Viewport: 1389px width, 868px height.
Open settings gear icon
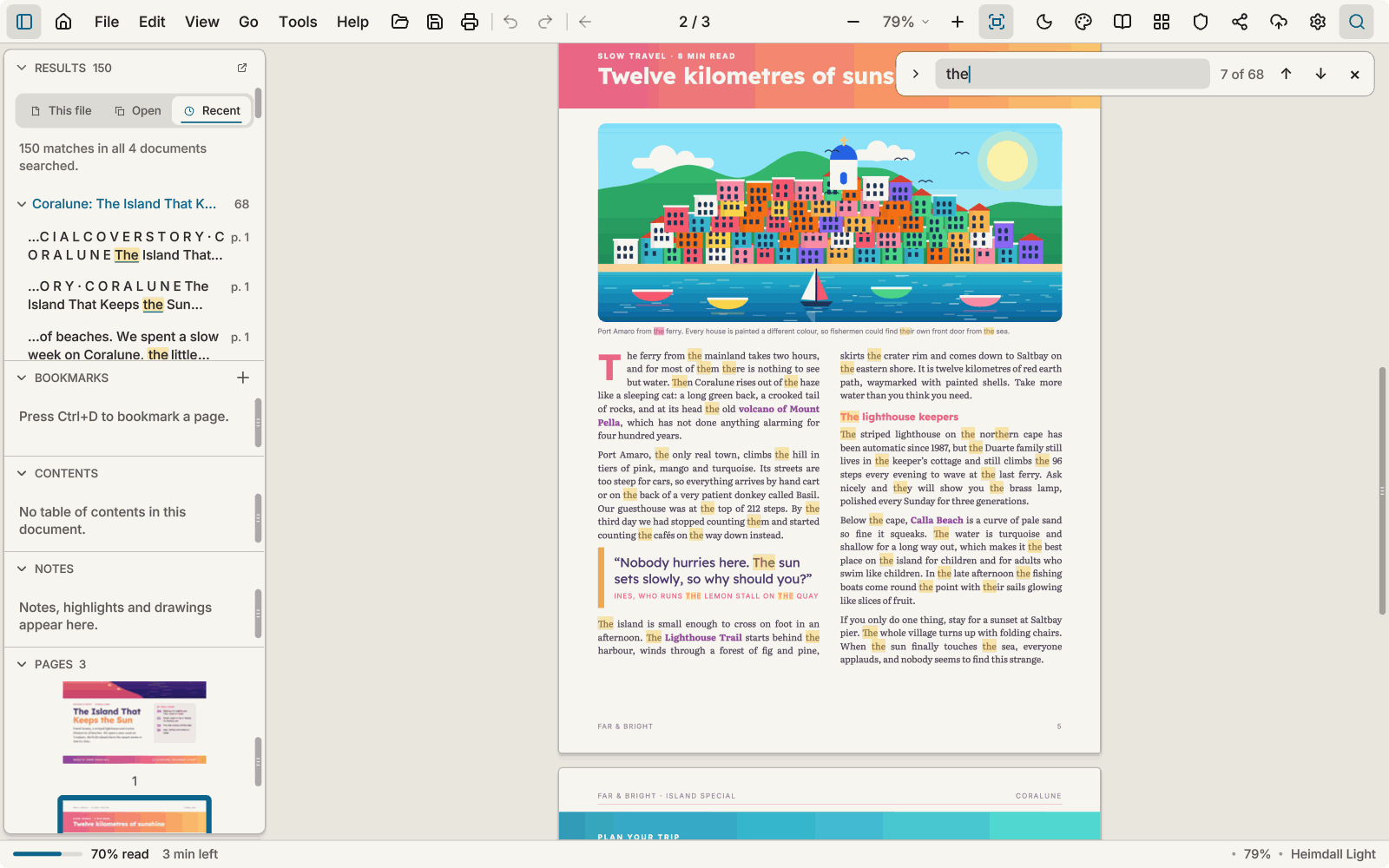click(1318, 22)
